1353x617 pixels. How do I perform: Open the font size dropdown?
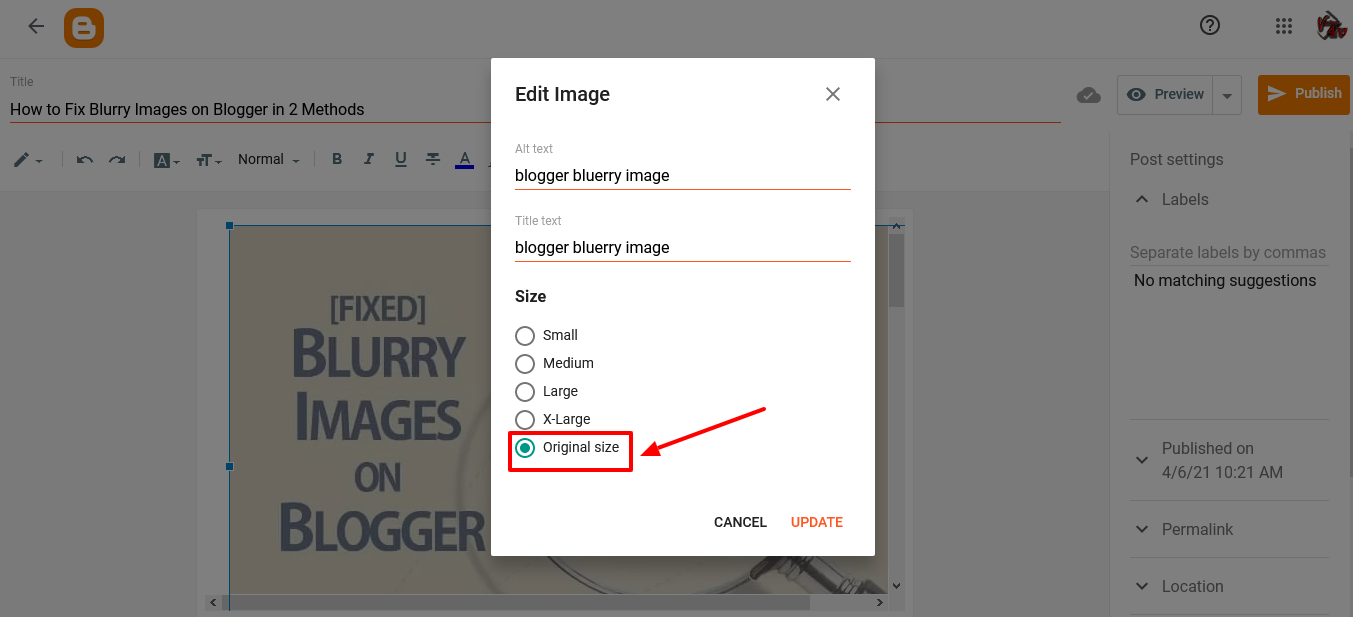tap(209, 160)
